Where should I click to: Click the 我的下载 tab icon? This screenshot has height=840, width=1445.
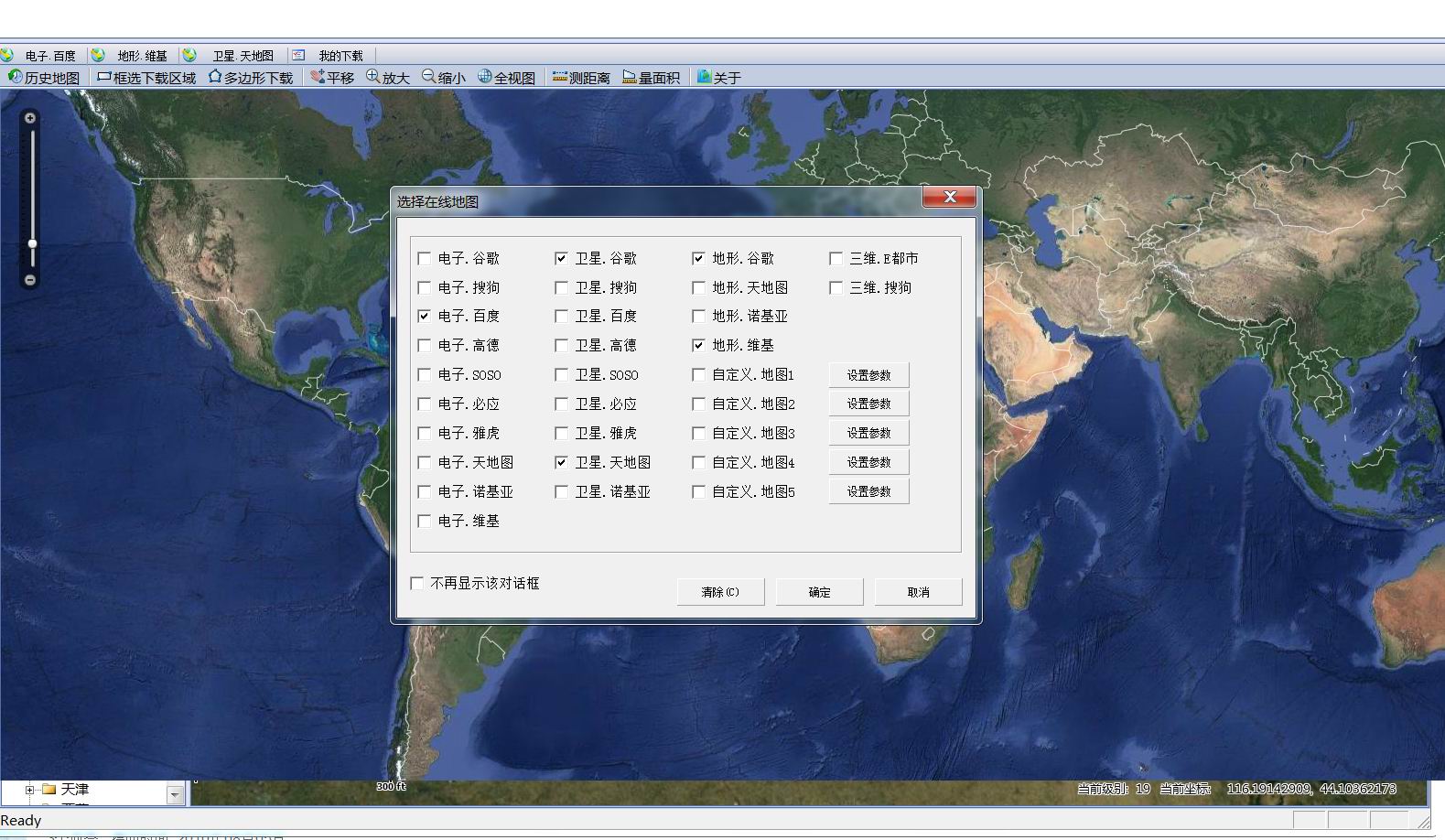[x=298, y=55]
